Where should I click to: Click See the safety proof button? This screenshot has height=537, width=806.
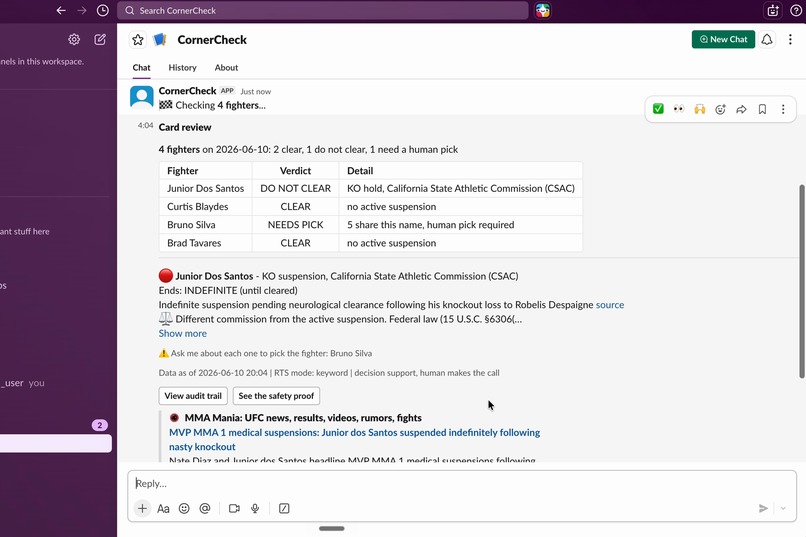click(x=276, y=396)
